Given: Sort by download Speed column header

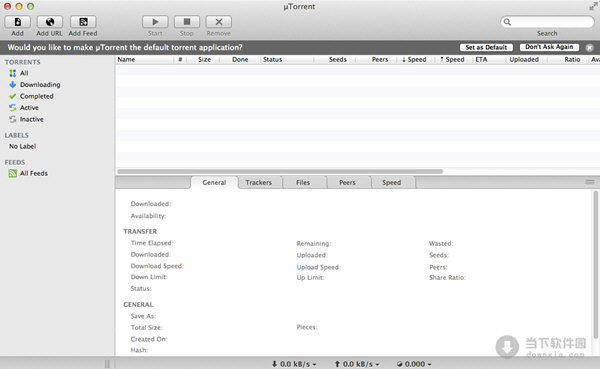Looking at the screenshot, I should (x=415, y=59).
